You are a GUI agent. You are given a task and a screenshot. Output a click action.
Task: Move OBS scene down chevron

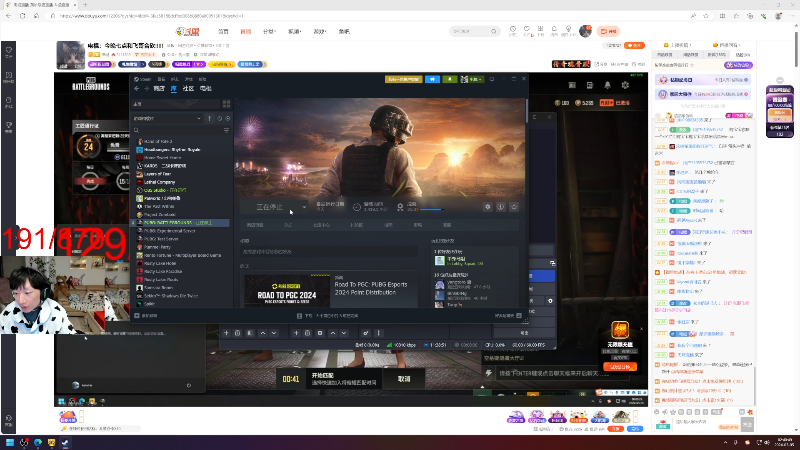click(x=274, y=333)
